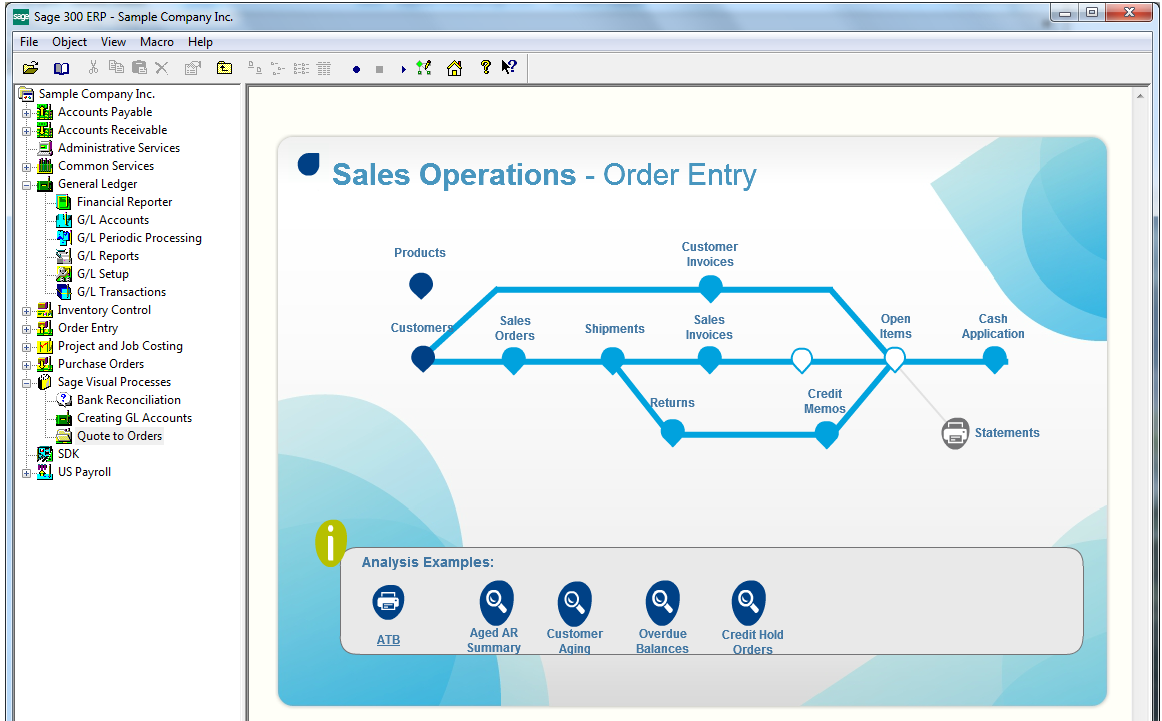1162x721 pixels.
Task: Open the View menu
Action: [x=113, y=41]
